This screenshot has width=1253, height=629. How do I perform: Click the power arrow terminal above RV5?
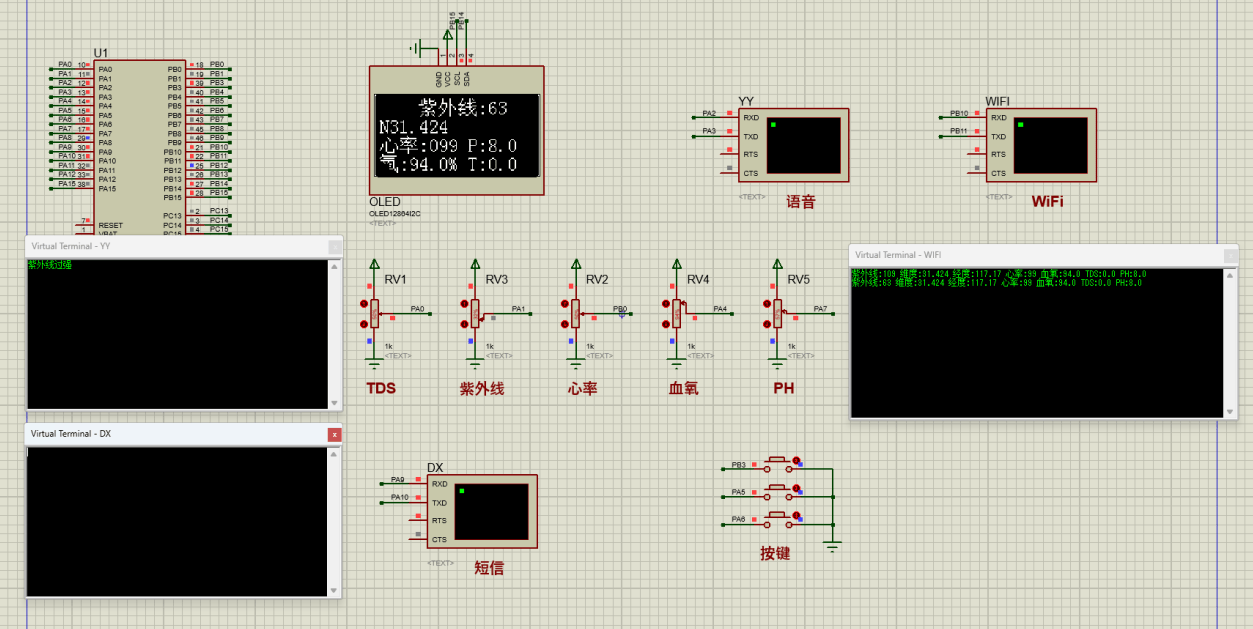coord(778,265)
